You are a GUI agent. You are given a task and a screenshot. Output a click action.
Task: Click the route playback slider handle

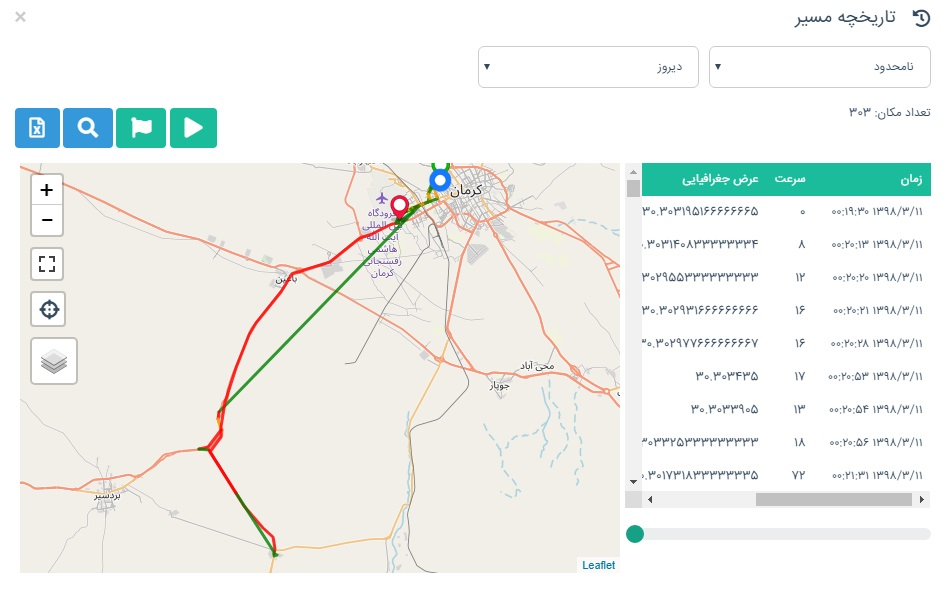tap(634, 534)
